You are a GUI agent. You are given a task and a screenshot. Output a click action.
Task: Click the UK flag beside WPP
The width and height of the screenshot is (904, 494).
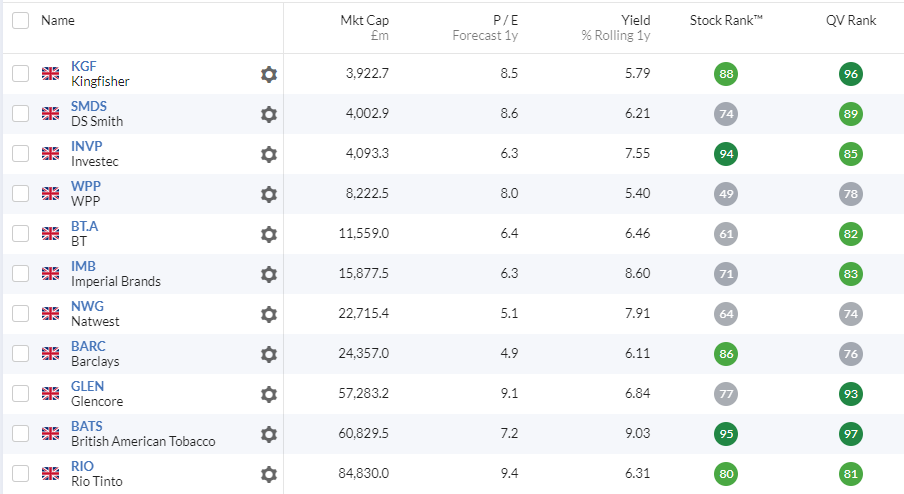pyautogui.click(x=51, y=193)
